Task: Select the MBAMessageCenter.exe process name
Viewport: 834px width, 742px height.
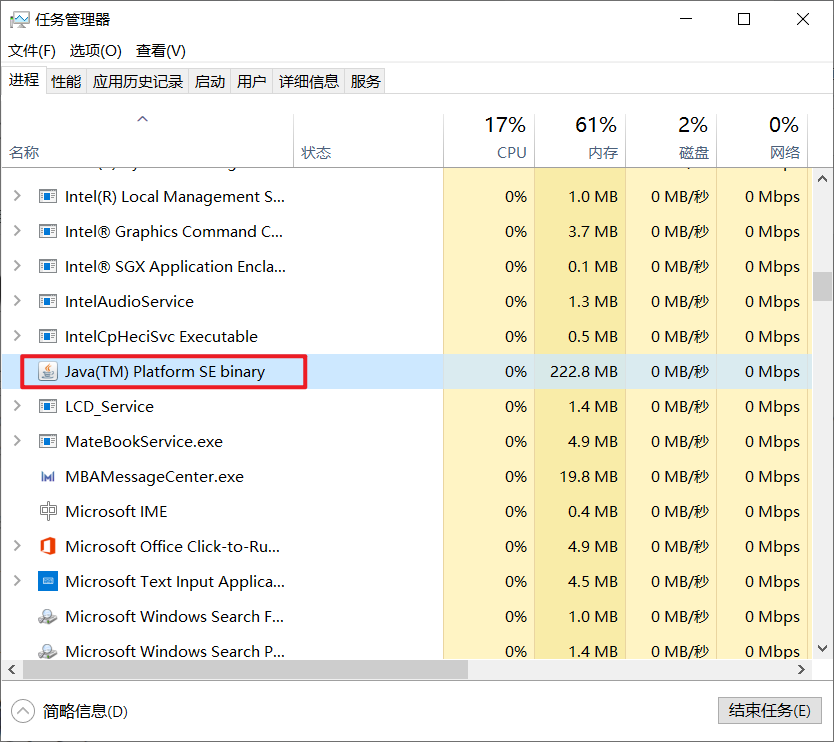Action: point(154,477)
